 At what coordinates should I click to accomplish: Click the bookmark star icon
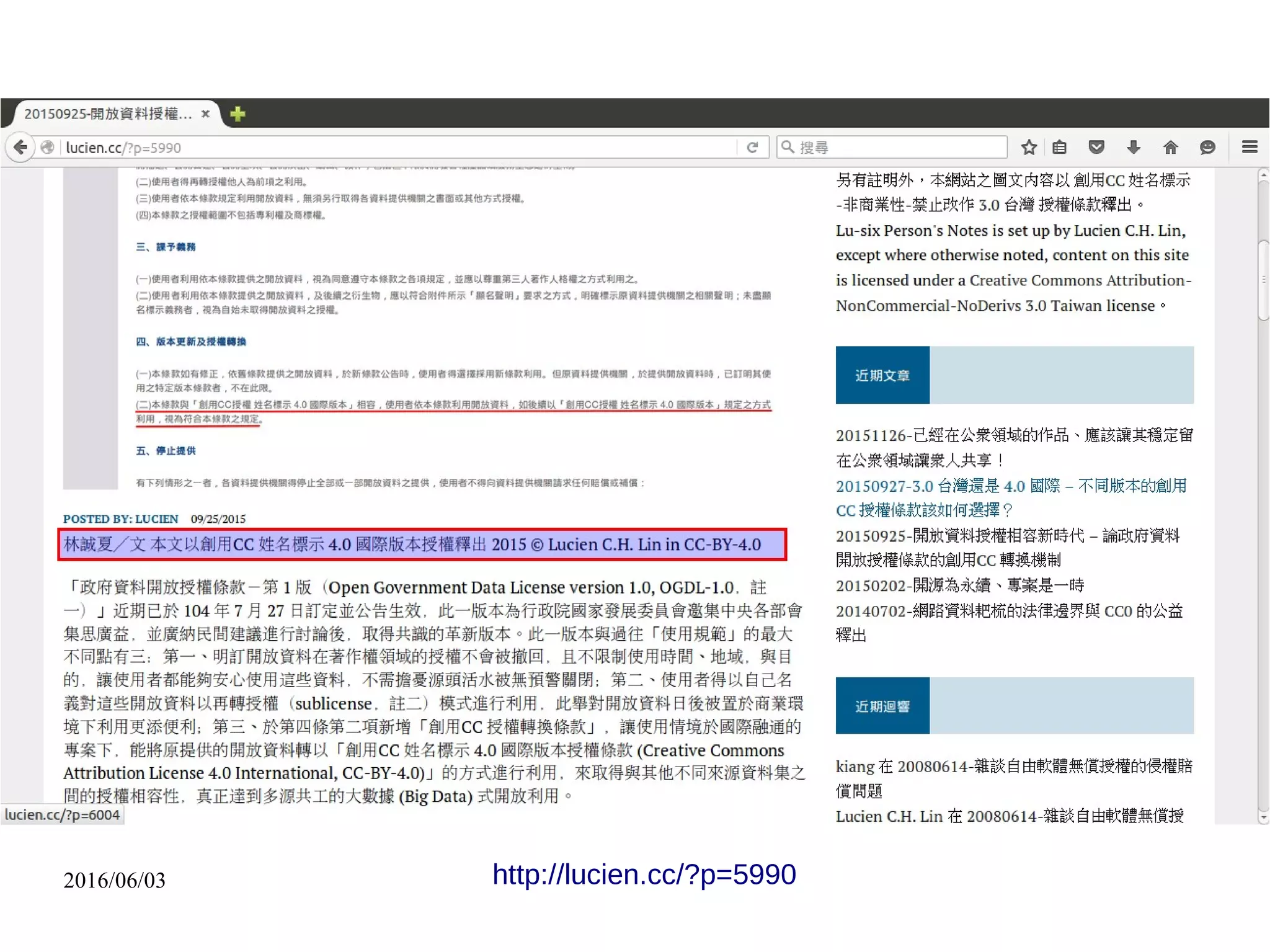tap(1029, 148)
